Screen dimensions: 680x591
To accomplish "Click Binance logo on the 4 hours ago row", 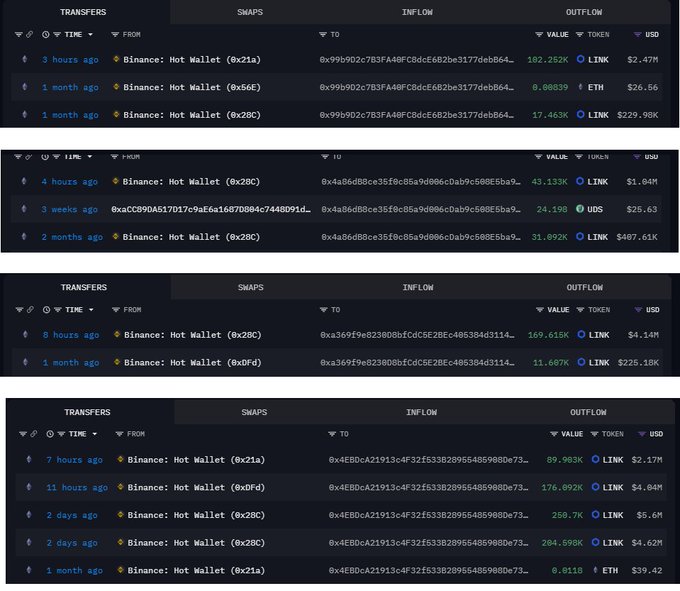I will (x=115, y=181).
